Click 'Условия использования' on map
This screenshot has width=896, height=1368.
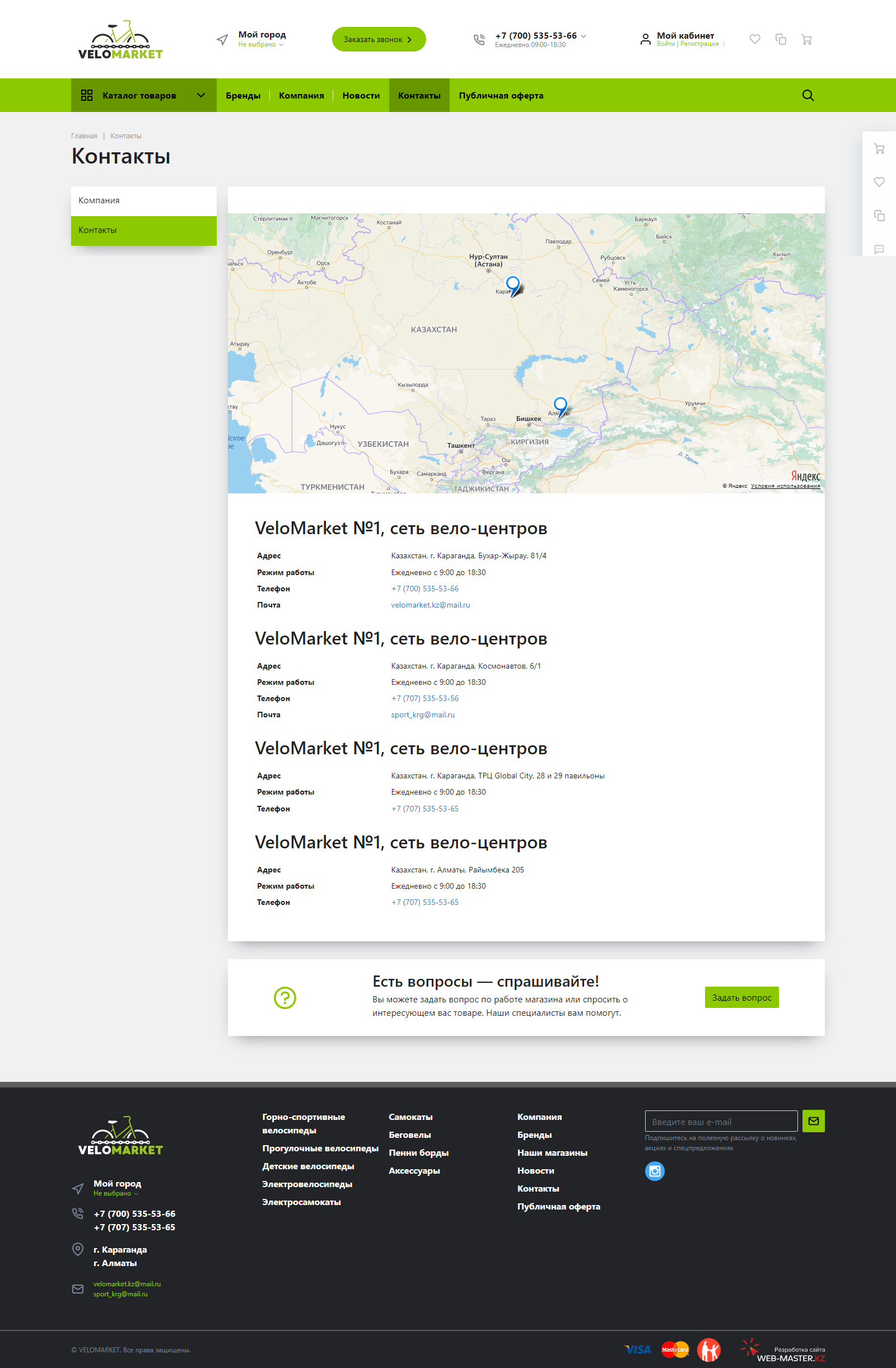(785, 485)
